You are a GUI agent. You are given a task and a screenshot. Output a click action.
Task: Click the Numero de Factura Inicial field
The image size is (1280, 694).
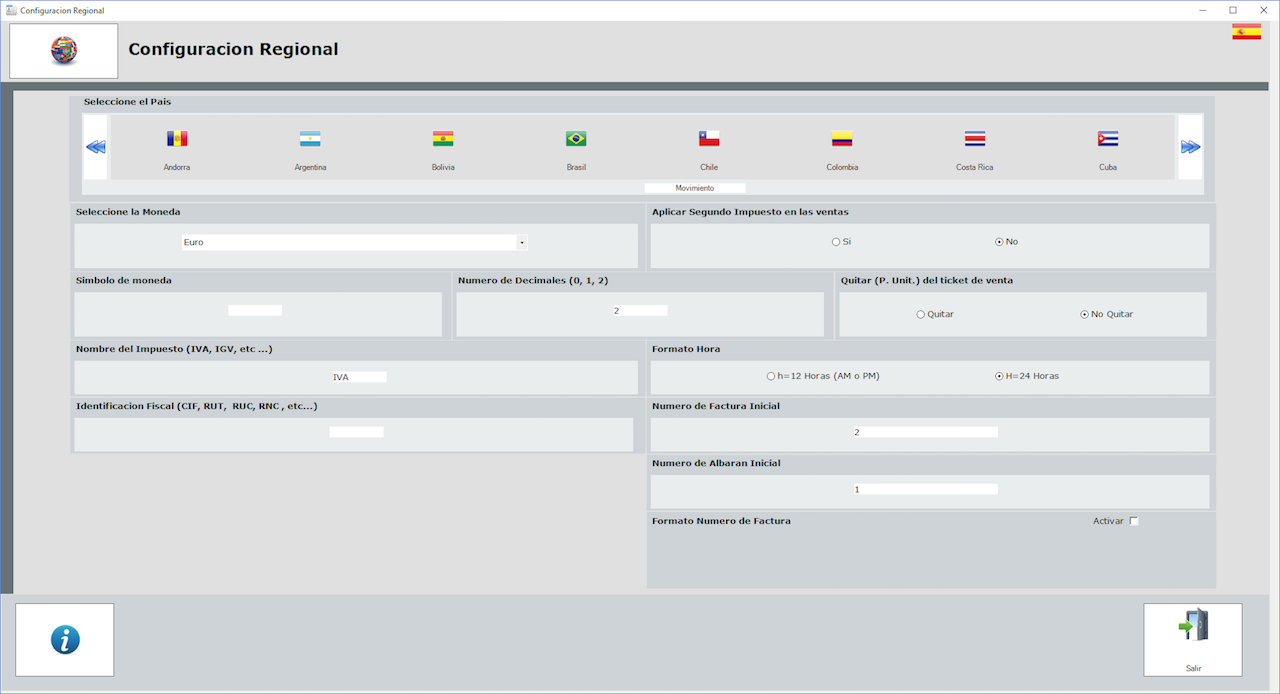(x=925, y=432)
